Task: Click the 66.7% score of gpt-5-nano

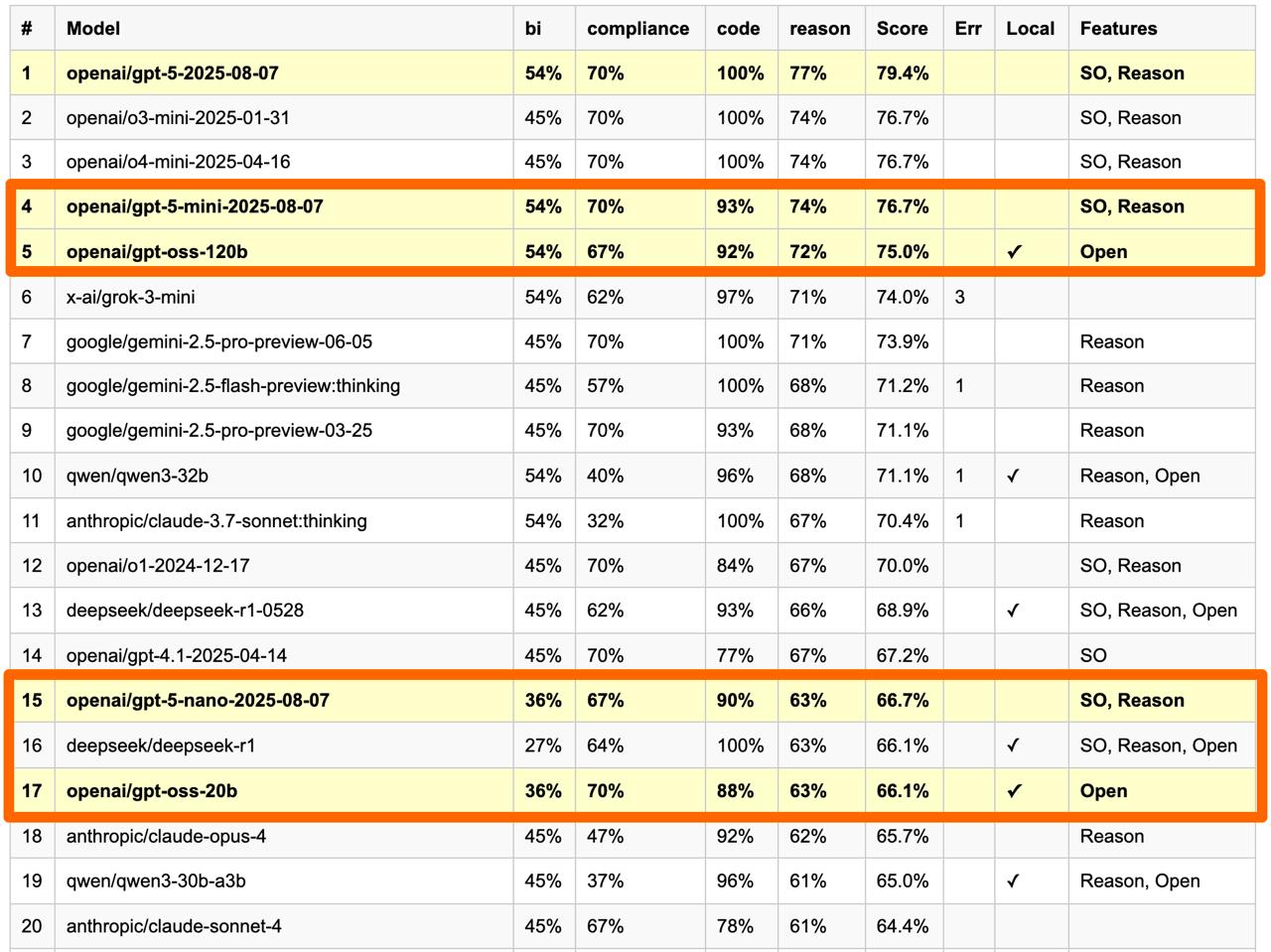Action: (x=903, y=701)
